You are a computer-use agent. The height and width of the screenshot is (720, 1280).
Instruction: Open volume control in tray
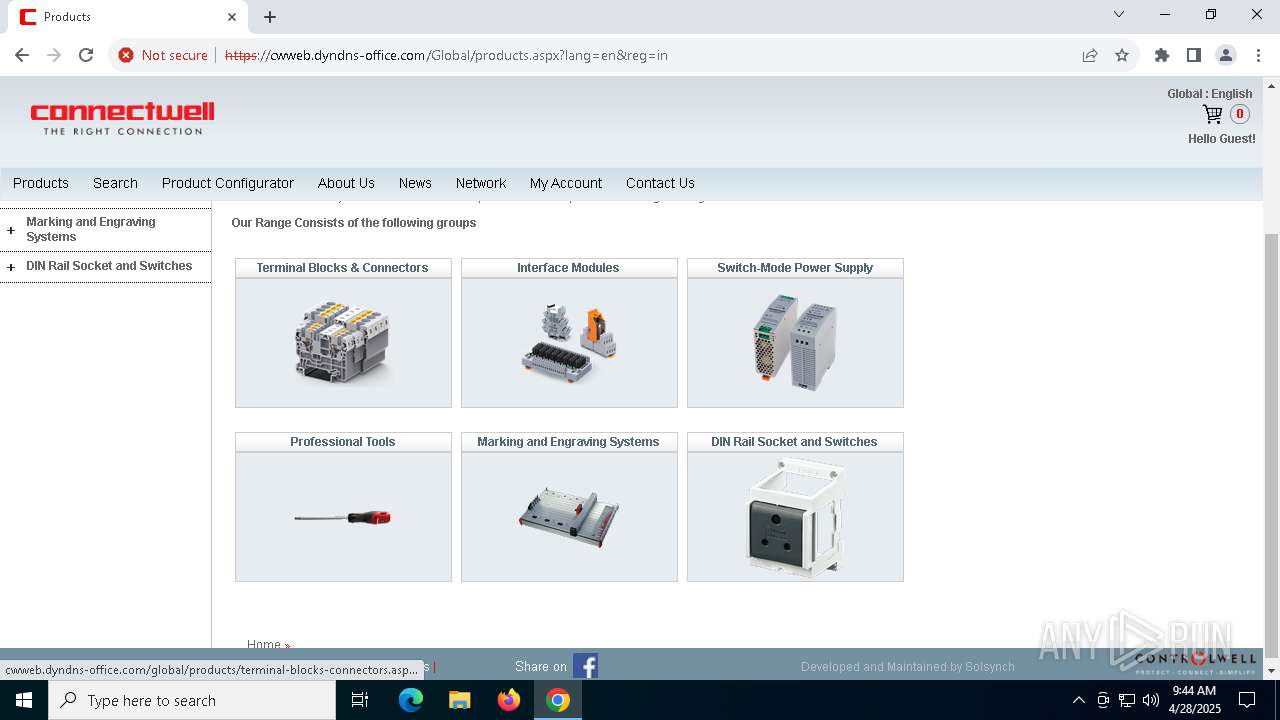1151,700
